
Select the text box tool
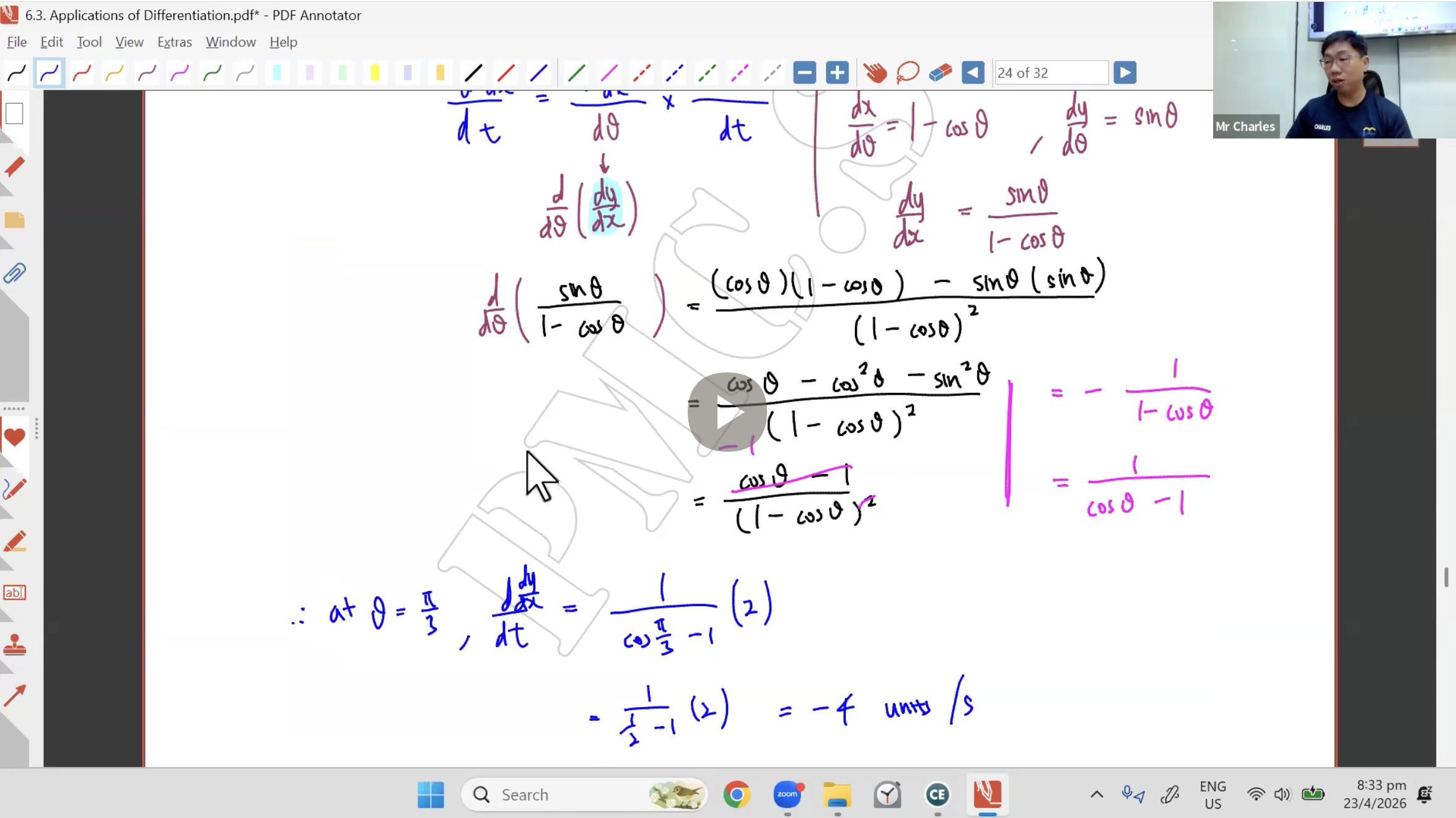14,592
